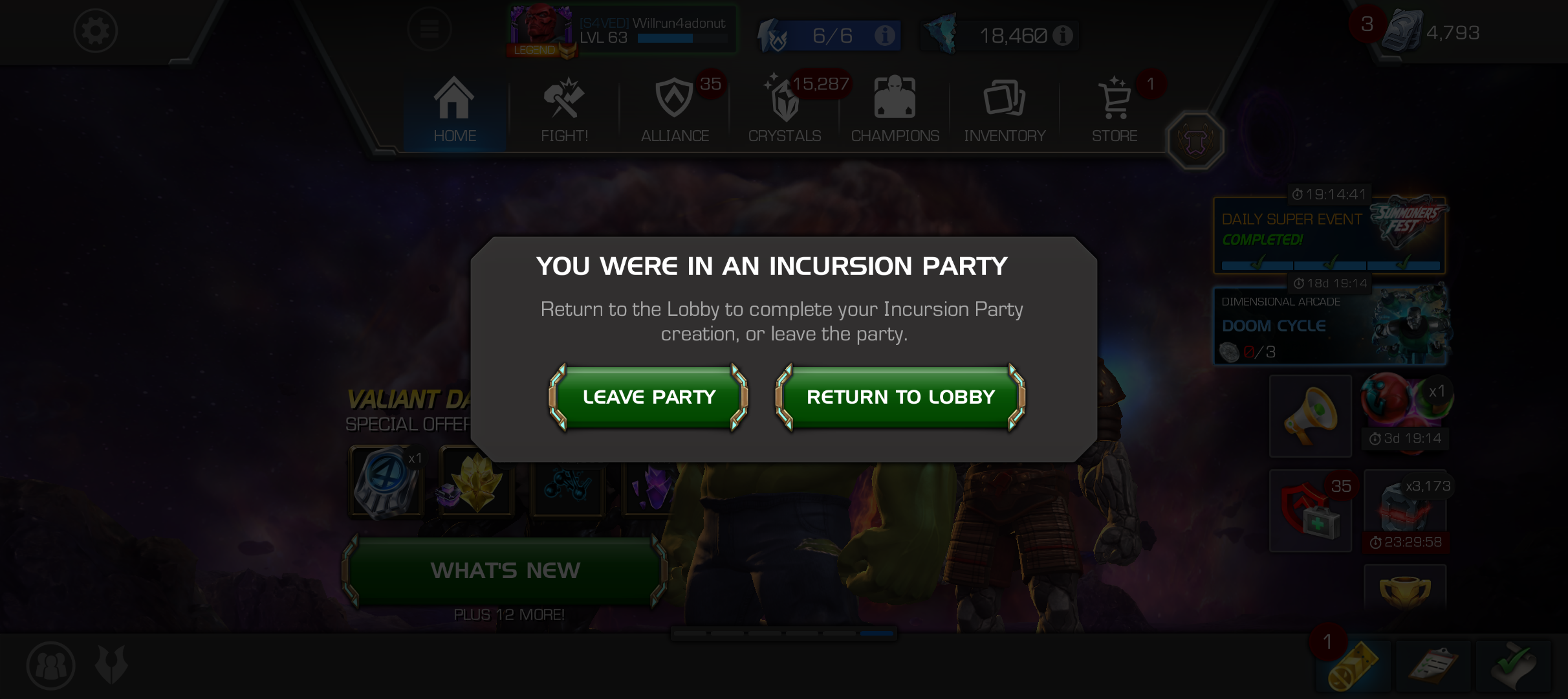The image size is (1568, 699).
Task: Show info for the 18,460 currency
Action: click(1062, 35)
